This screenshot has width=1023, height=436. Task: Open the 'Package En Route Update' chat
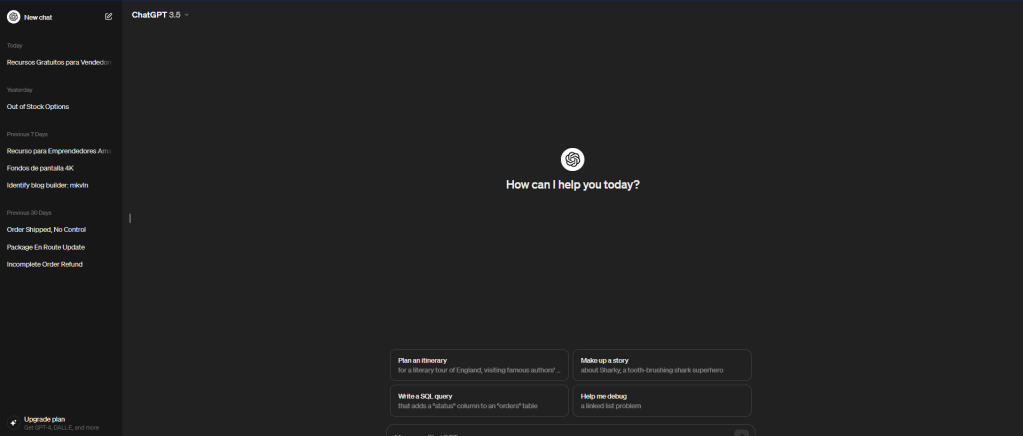[x=45, y=247]
